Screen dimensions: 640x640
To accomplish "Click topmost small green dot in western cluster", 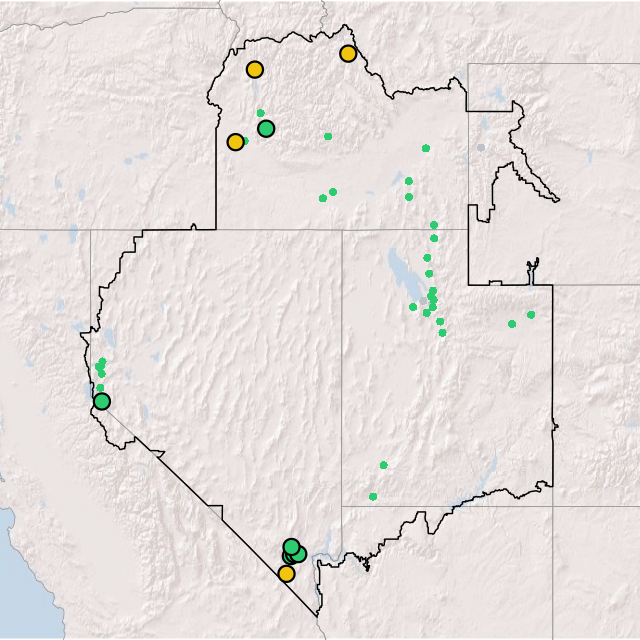I will (103, 361).
